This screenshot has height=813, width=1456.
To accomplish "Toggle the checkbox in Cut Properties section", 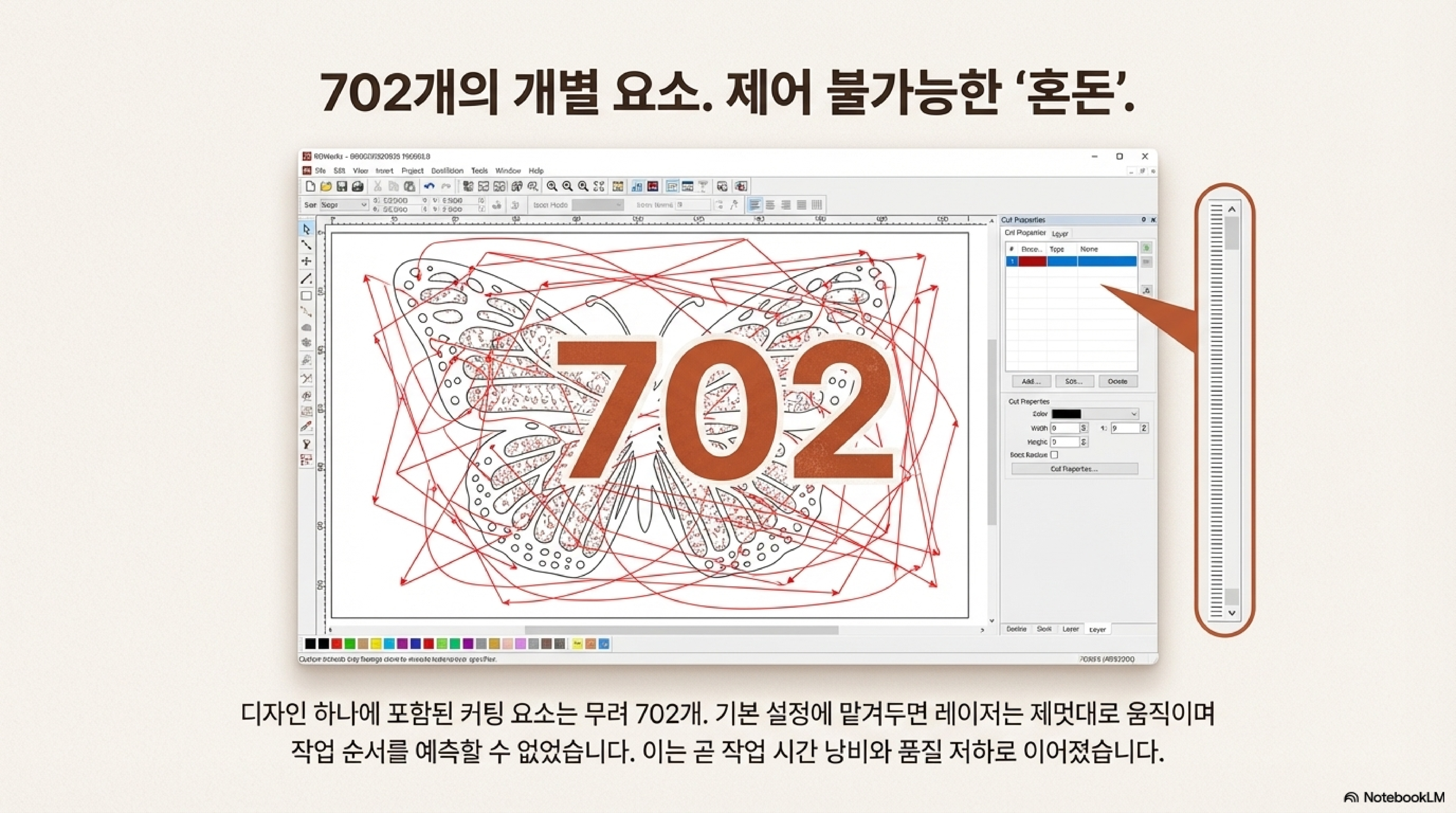I will click(x=1054, y=455).
